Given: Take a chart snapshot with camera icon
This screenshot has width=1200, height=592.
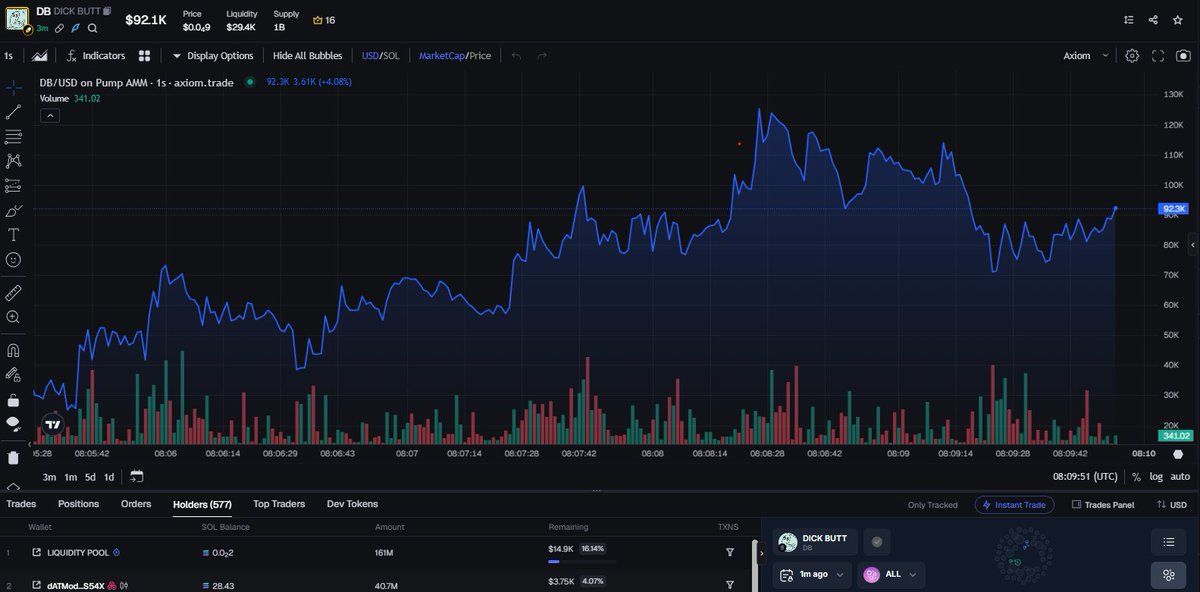Looking at the screenshot, I should [1183, 56].
